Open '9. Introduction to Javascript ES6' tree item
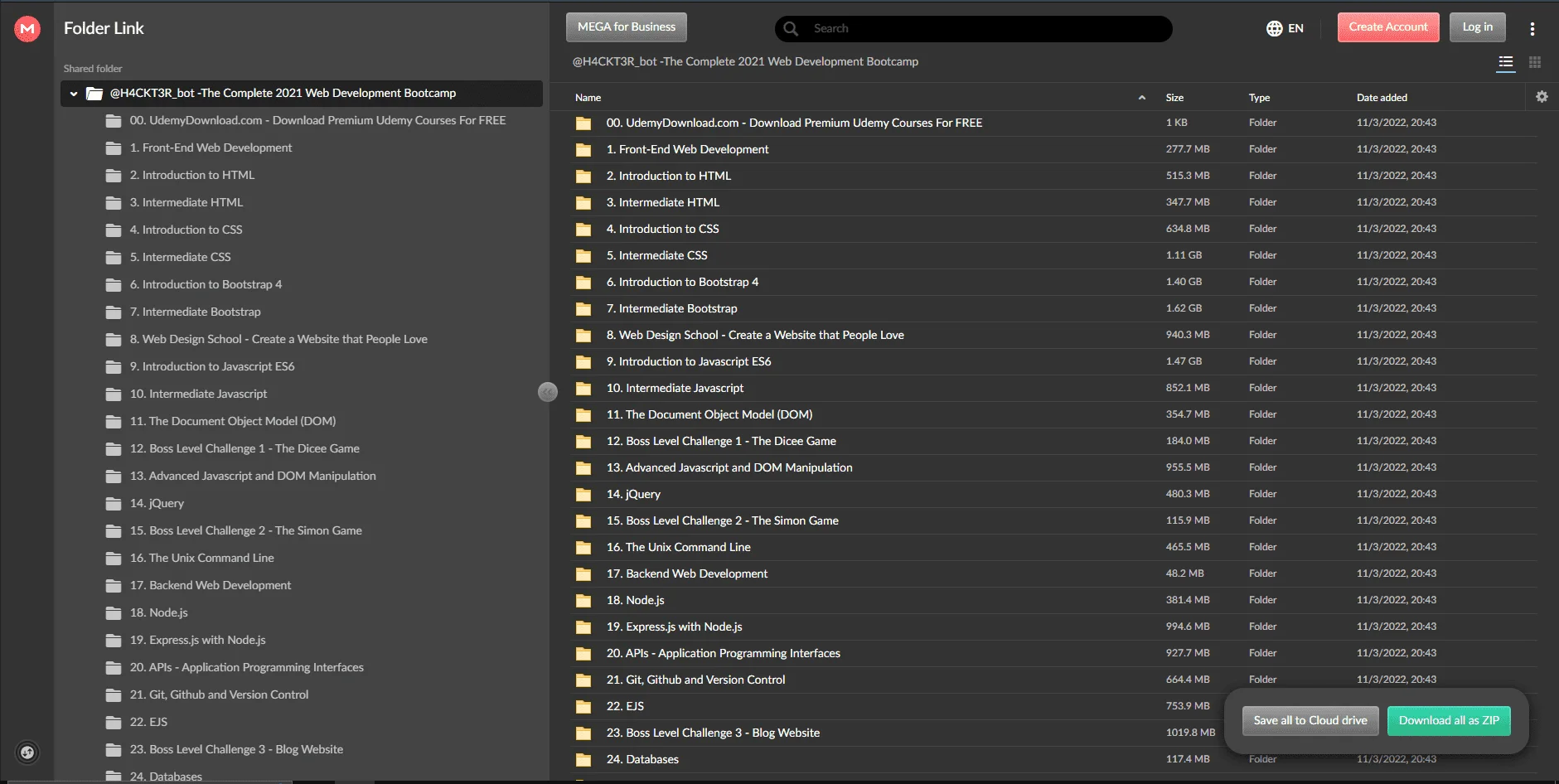 point(212,367)
